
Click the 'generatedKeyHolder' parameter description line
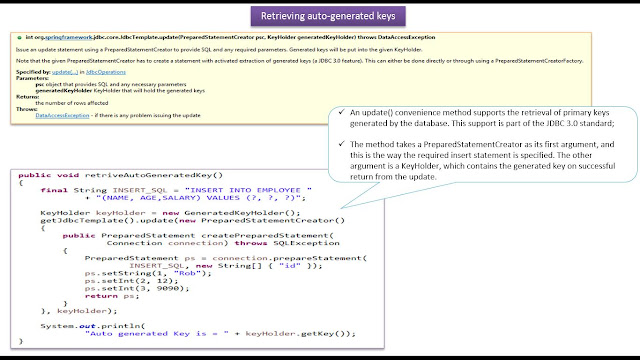tap(120, 91)
